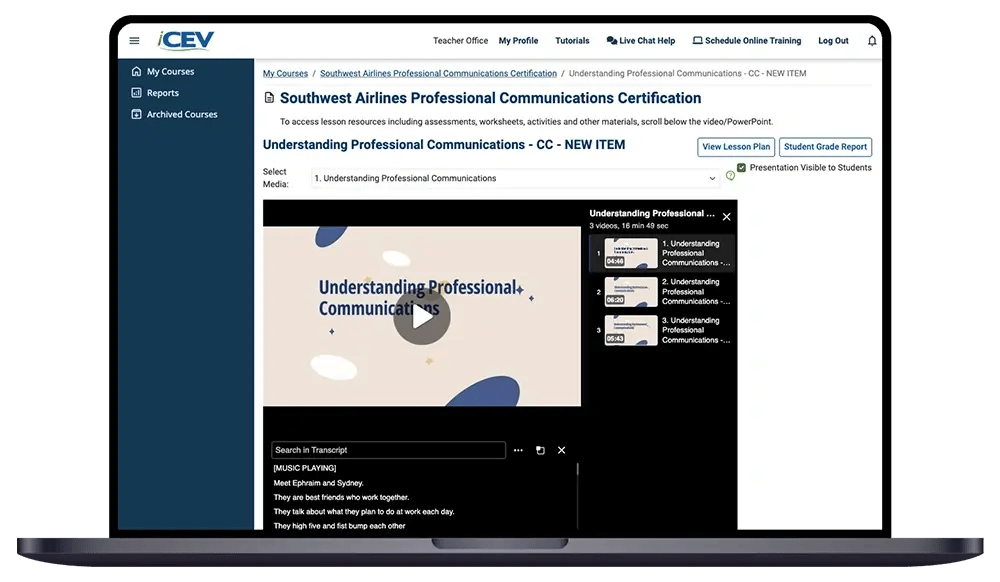Pop out the transcript panel
1000x582 pixels.
point(540,450)
